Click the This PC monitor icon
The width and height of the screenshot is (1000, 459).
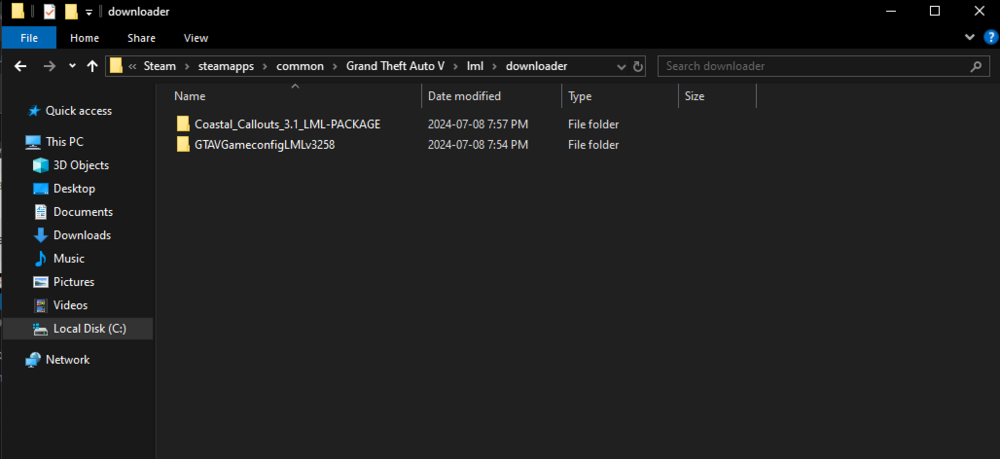[33, 142]
